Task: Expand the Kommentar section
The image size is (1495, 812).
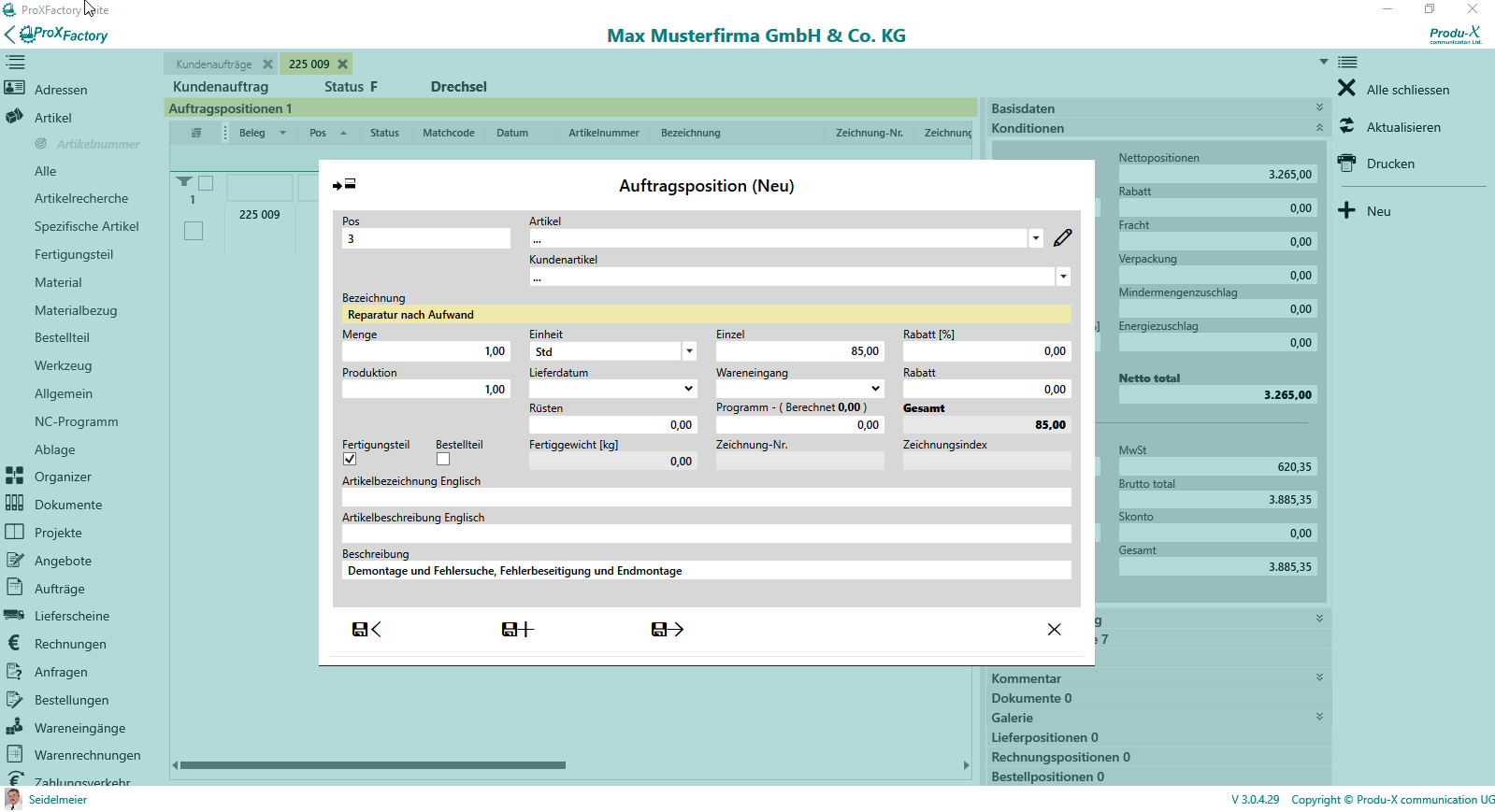Action: [1319, 678]
